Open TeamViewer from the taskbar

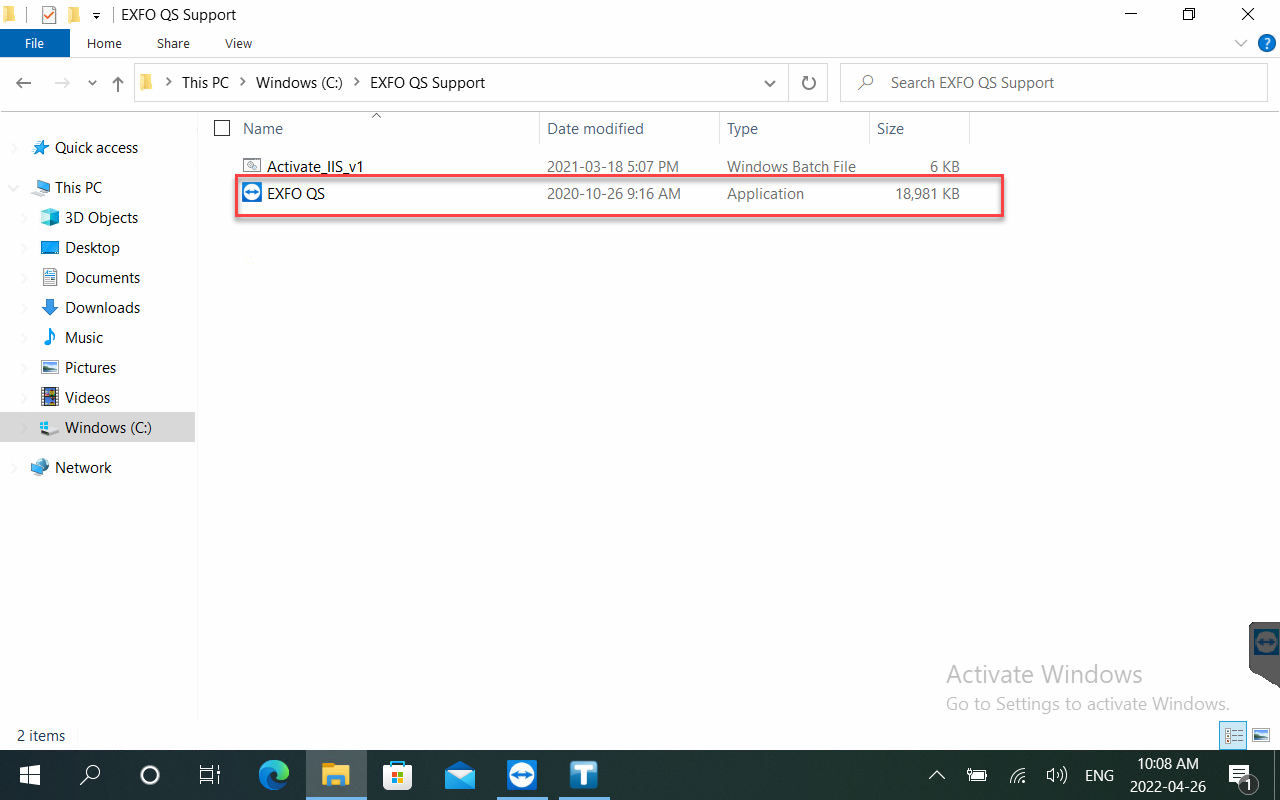(x=522, y=775)
